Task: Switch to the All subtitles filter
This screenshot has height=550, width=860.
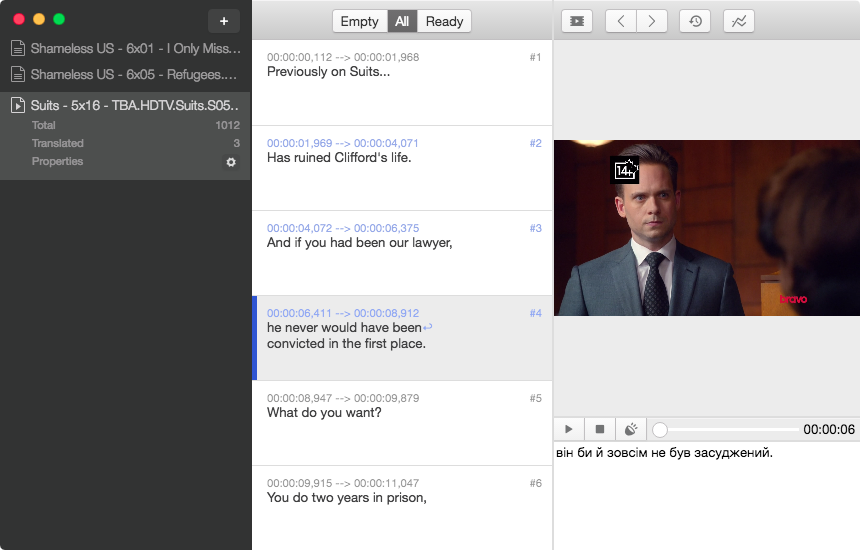Action: [402, 21]
